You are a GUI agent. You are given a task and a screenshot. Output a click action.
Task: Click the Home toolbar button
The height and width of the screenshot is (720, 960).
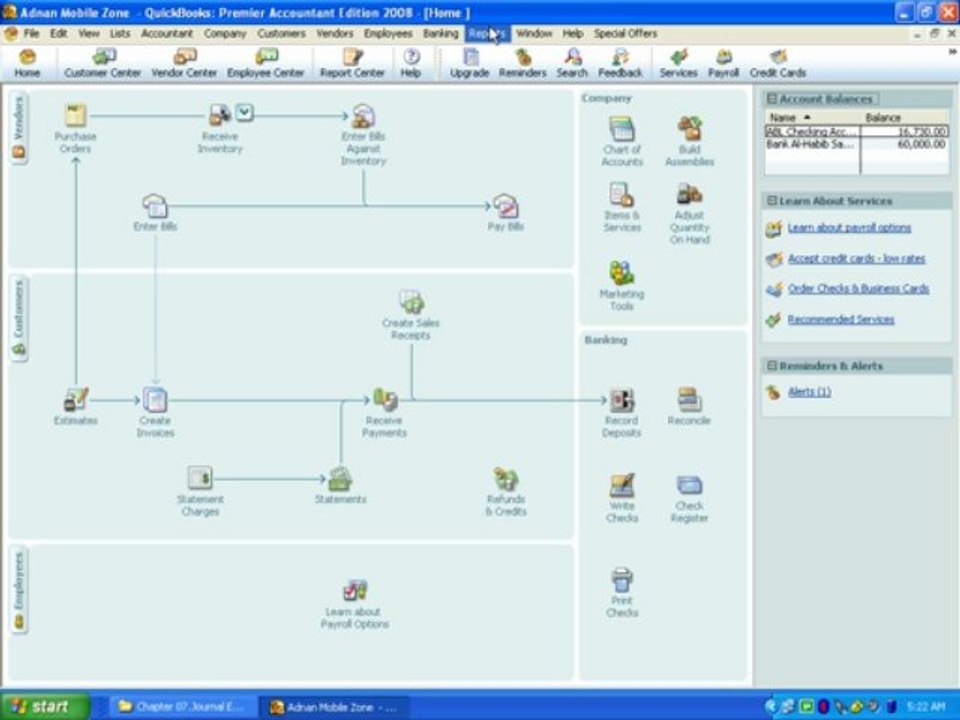27,64
